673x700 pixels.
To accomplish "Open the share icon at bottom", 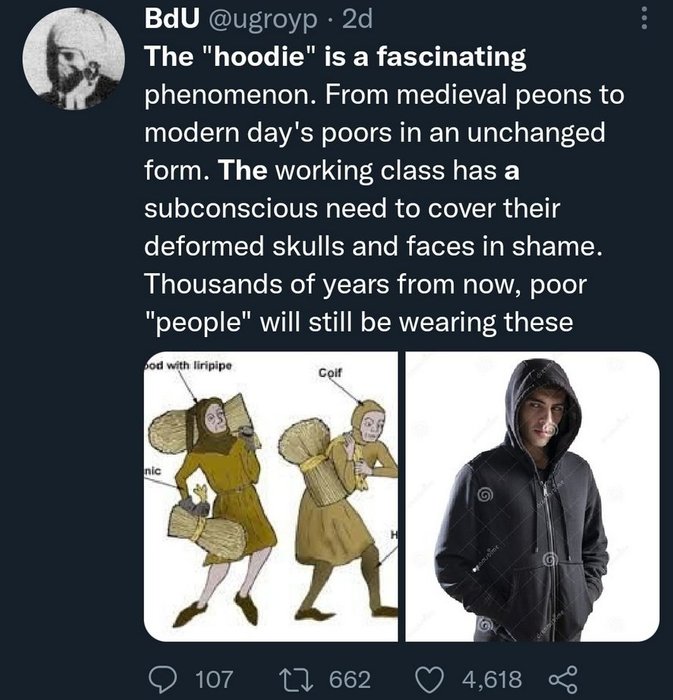I will 563,679.
